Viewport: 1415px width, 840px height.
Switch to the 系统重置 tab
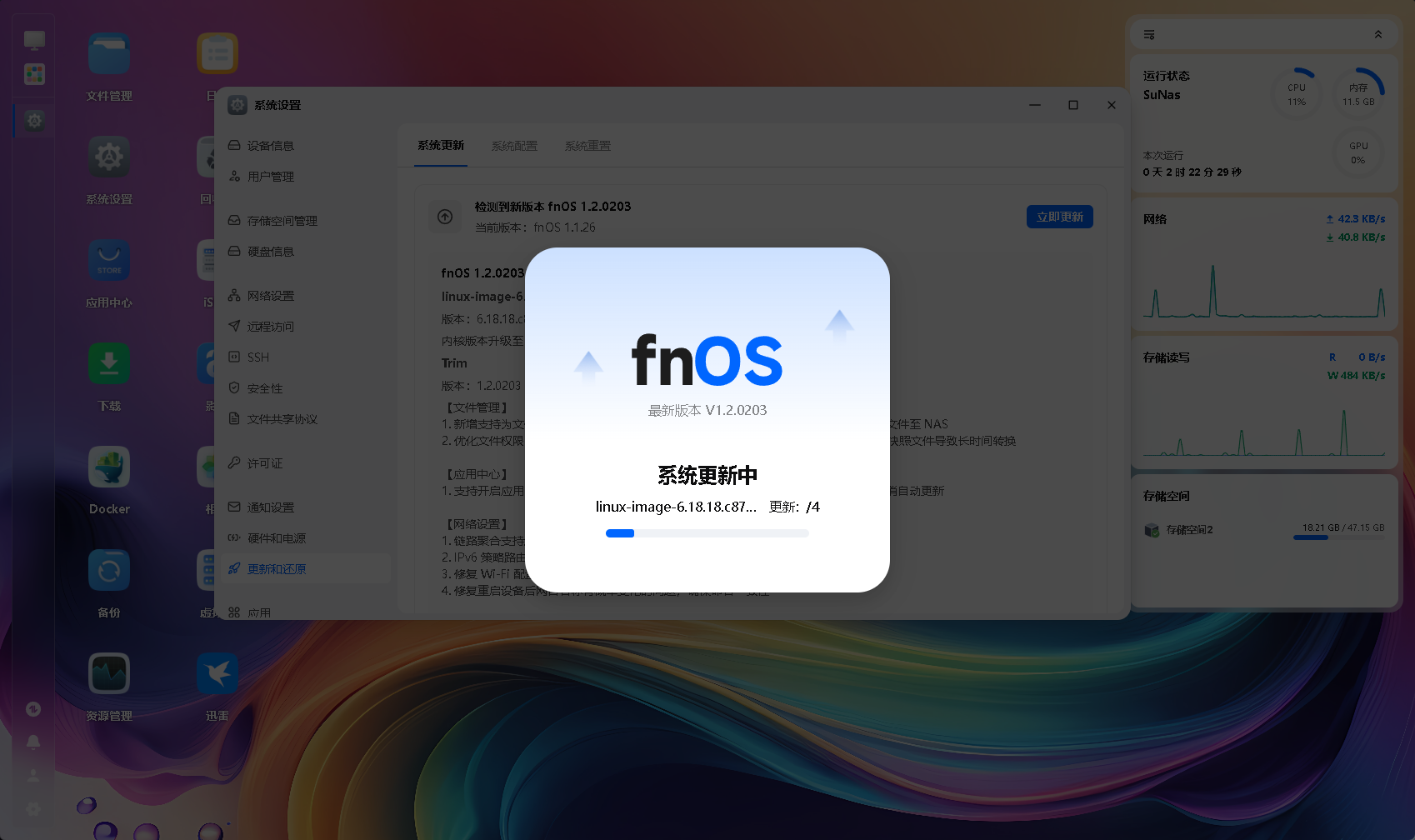587,146
